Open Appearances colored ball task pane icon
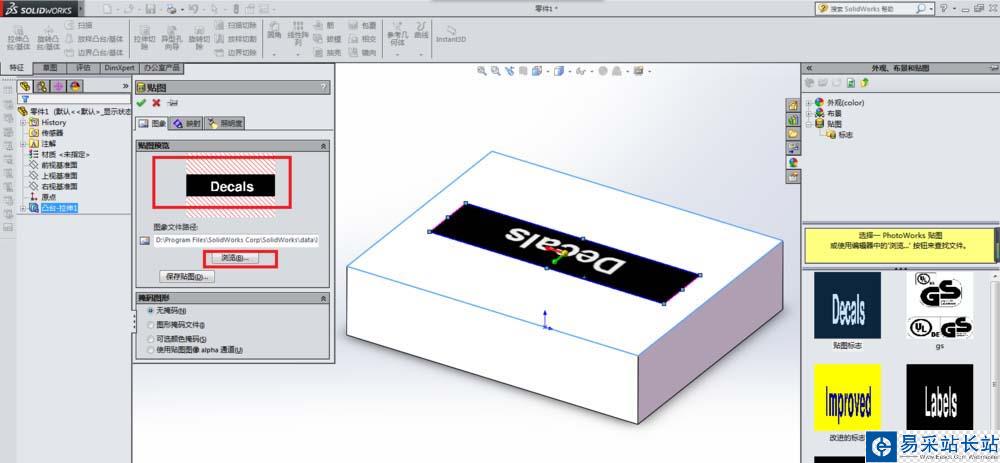 point(793,163)
